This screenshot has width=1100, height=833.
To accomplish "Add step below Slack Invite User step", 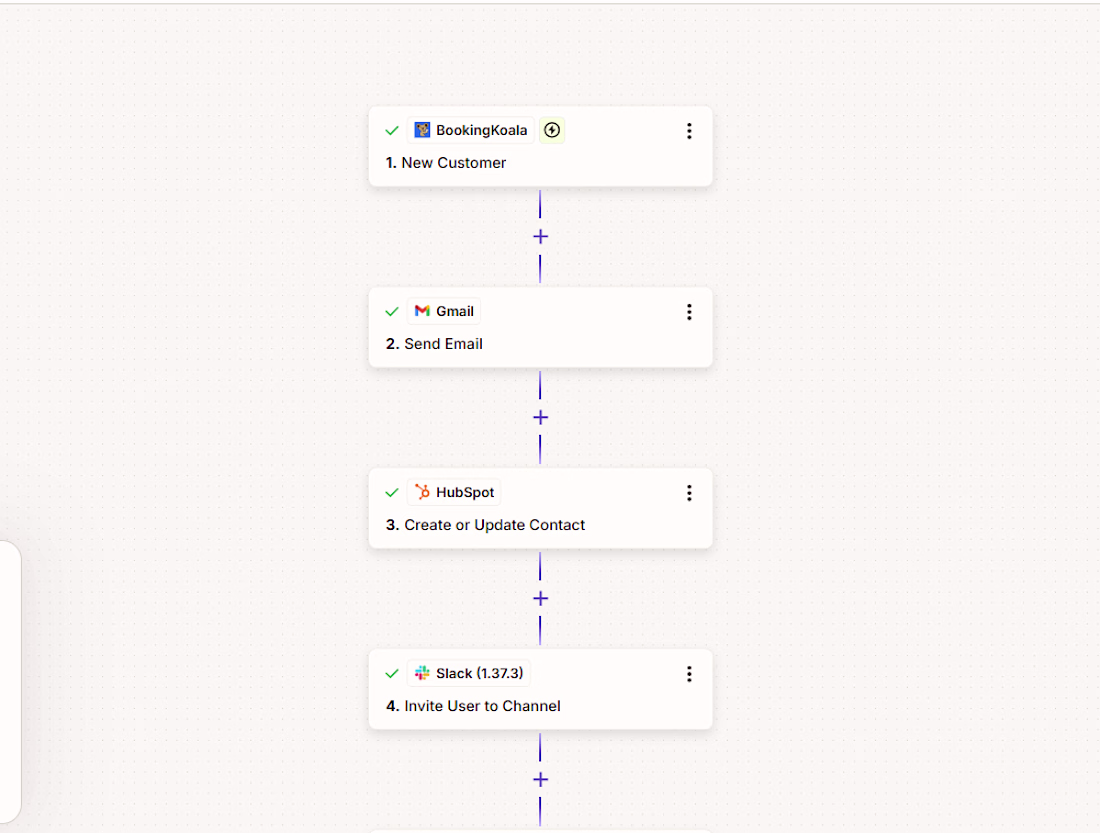I will [x=540, y=780].
